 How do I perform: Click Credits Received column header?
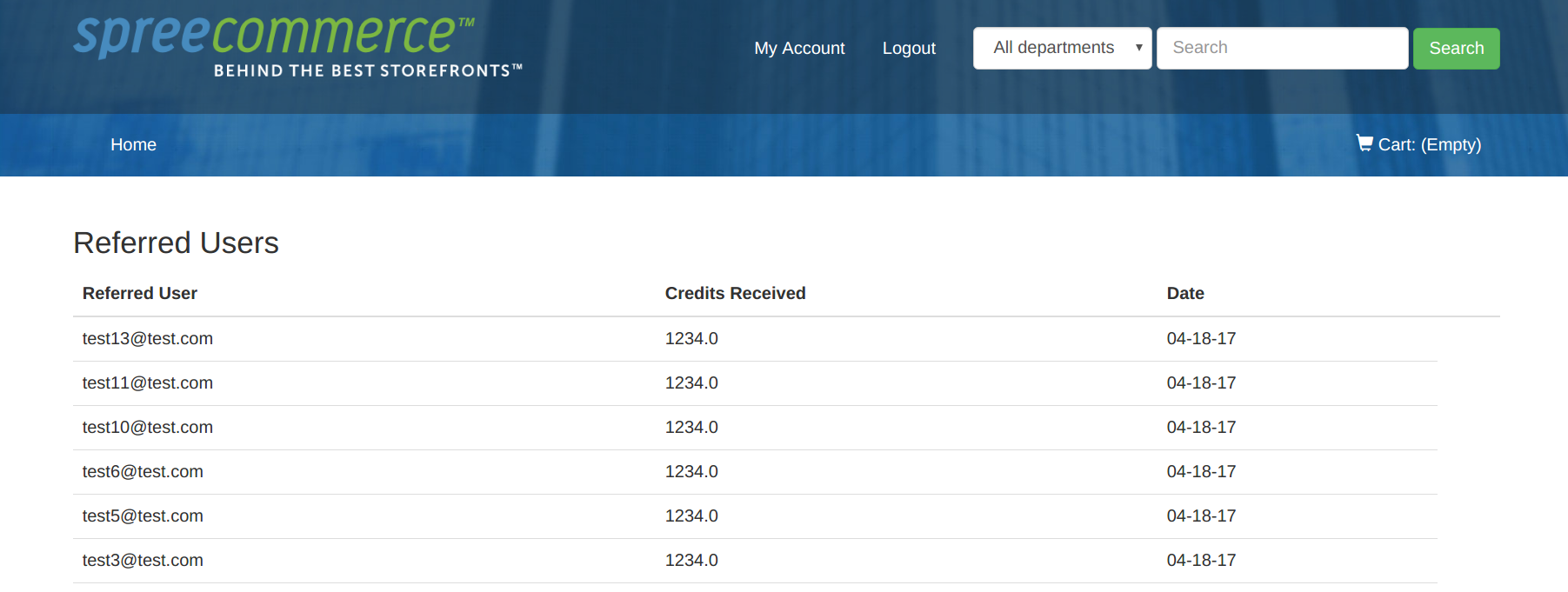point(735,294)
